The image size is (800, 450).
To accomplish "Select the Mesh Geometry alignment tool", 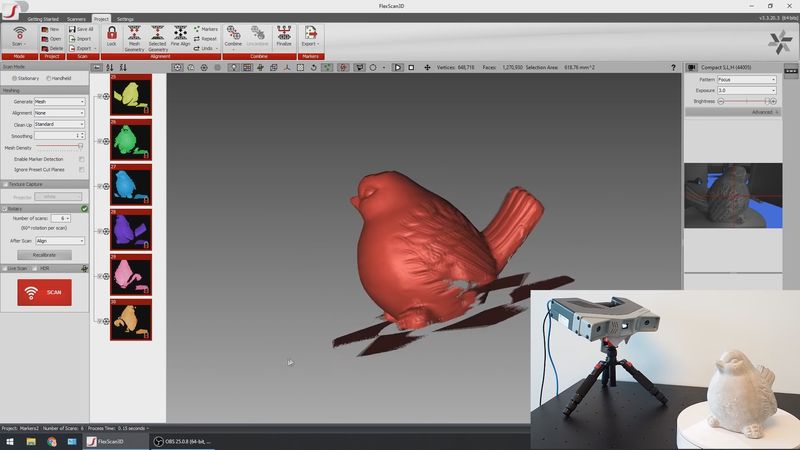I will 134,36.
